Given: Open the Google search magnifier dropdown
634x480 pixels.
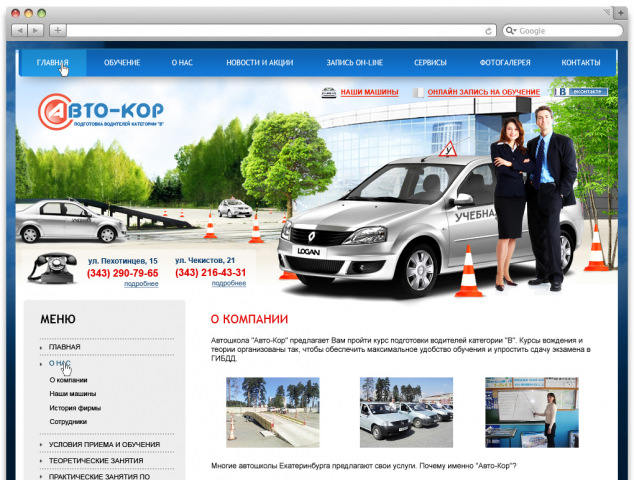Looking at the screenshot, I should (x=511, y=30).
